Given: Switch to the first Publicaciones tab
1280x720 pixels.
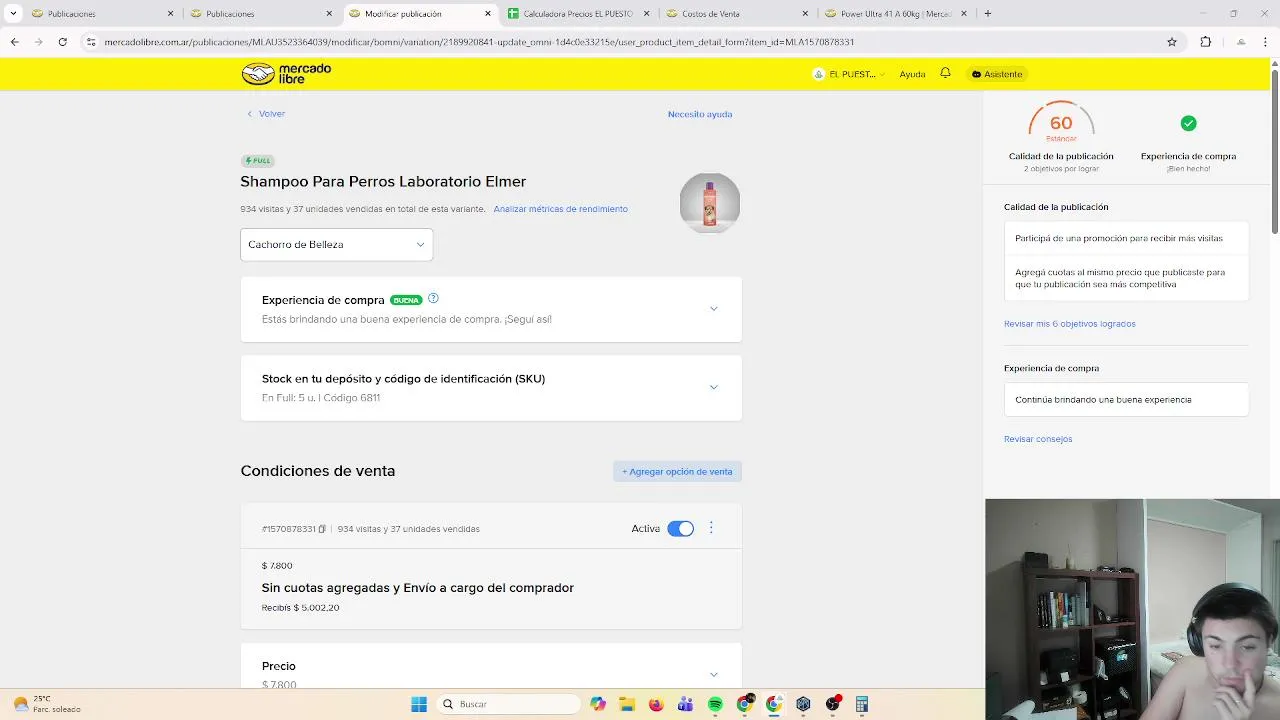Looking at the screenshot, I should pos(100,14).
